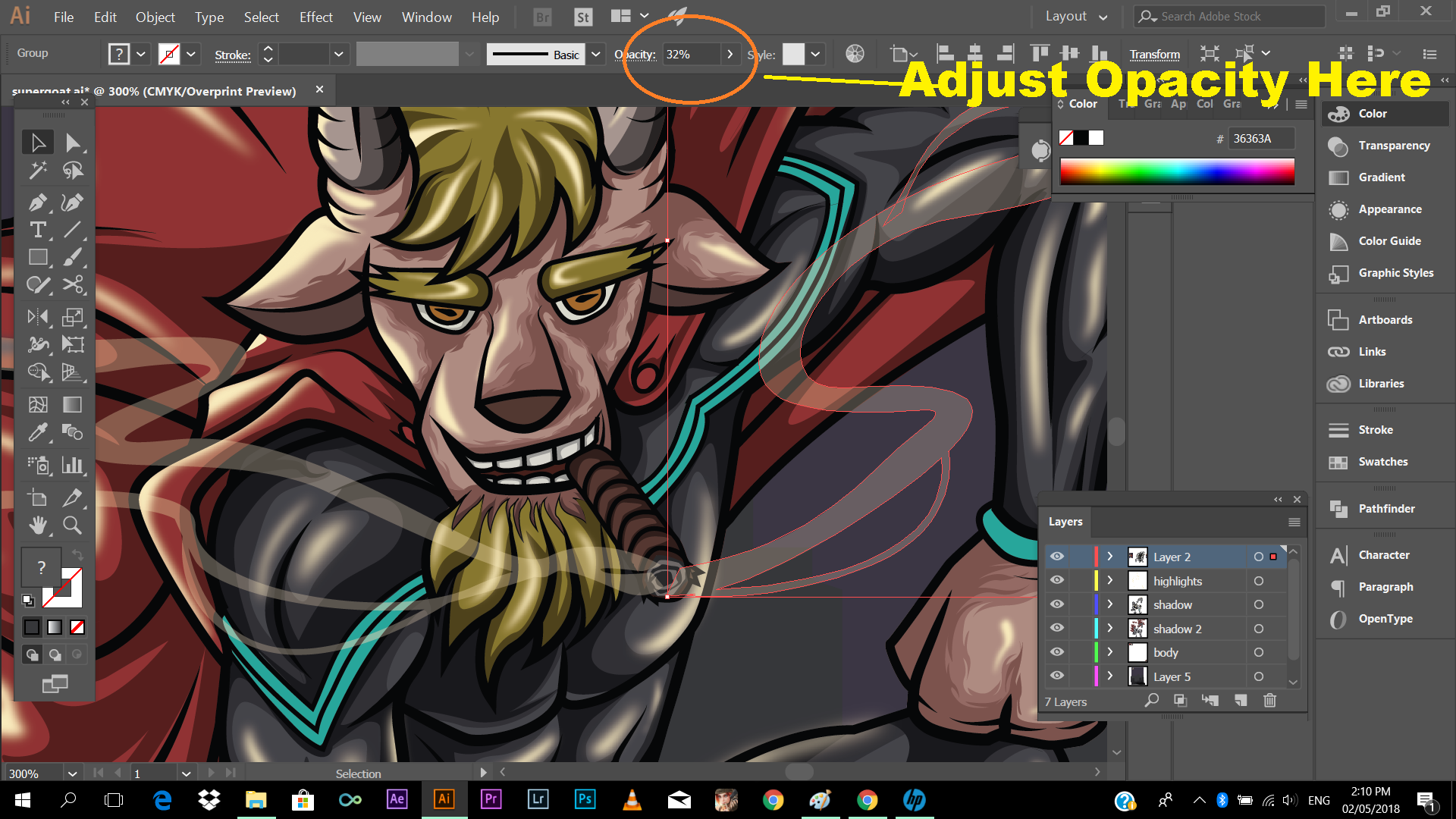
Task: Open the Transparency panel
Action: pos(1393,146)
